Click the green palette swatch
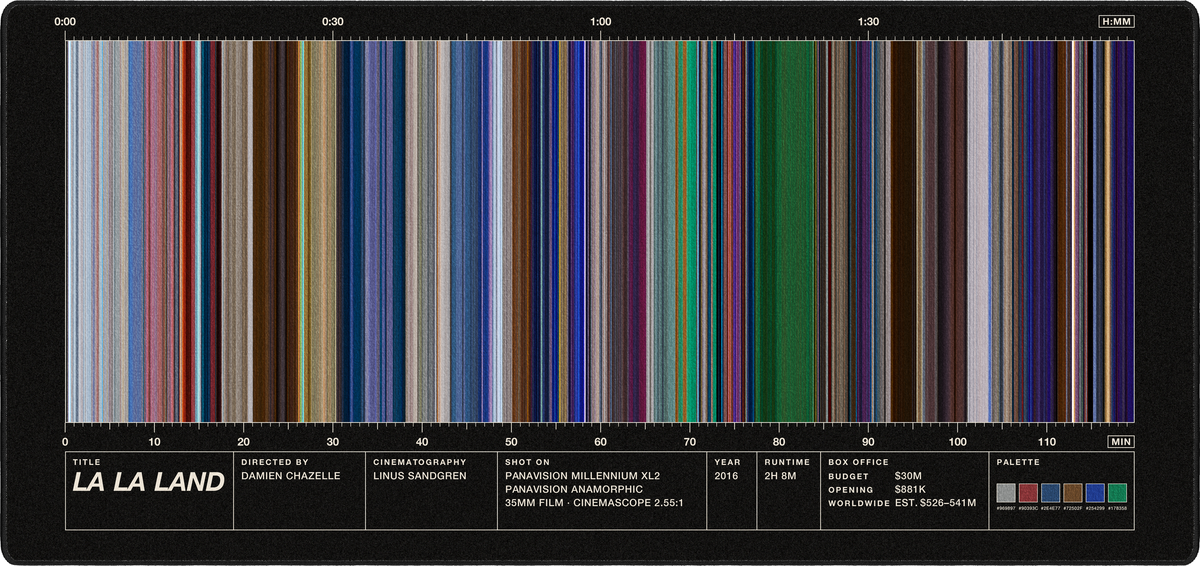1200x566 pixels. pos(1118,492)
